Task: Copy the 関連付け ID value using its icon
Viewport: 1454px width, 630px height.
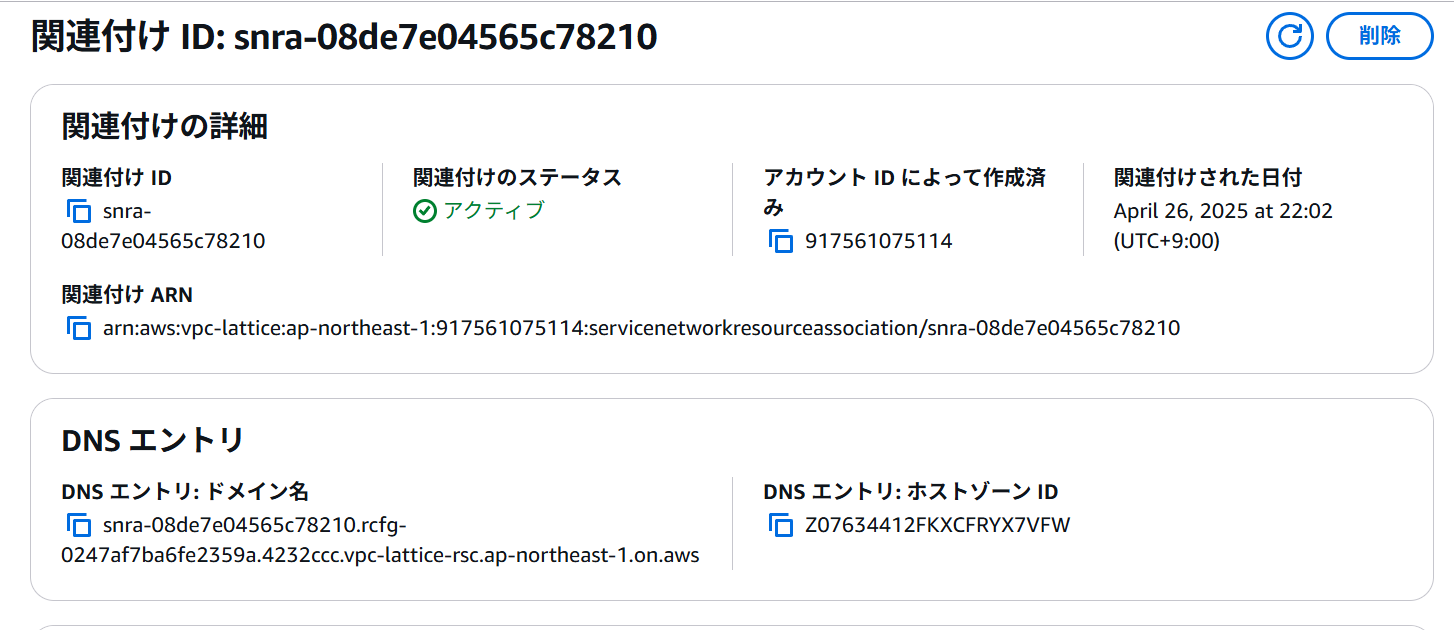Action: click(79, 212)
